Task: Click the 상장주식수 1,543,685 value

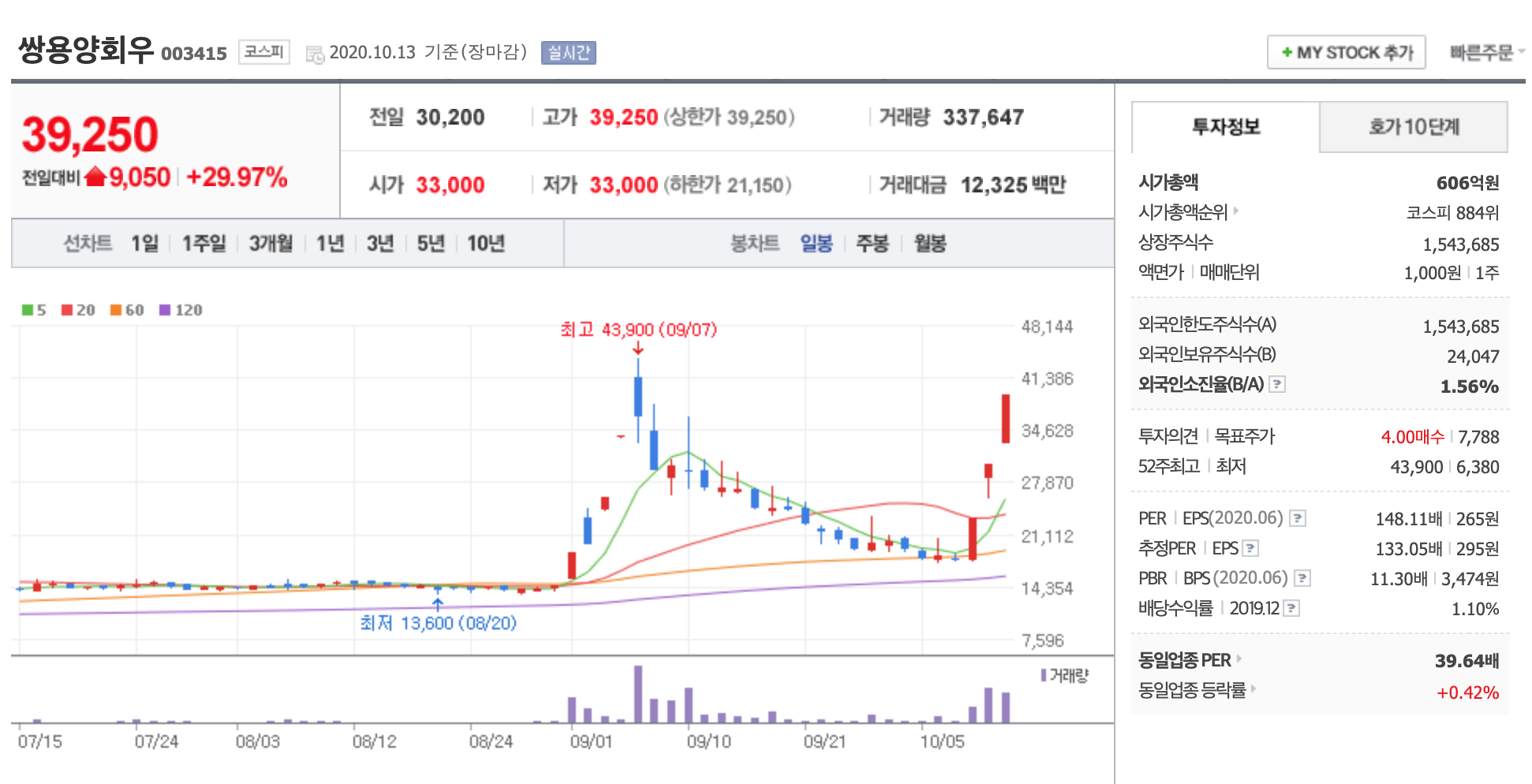Action: [1461, 245]
